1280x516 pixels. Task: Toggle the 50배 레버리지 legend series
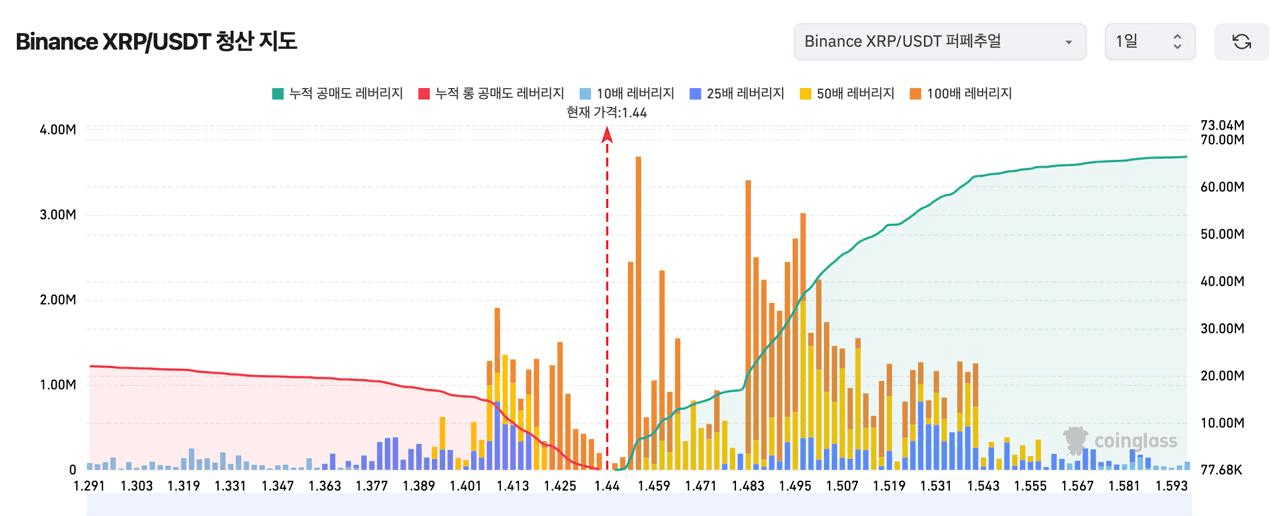pos(847,93)
